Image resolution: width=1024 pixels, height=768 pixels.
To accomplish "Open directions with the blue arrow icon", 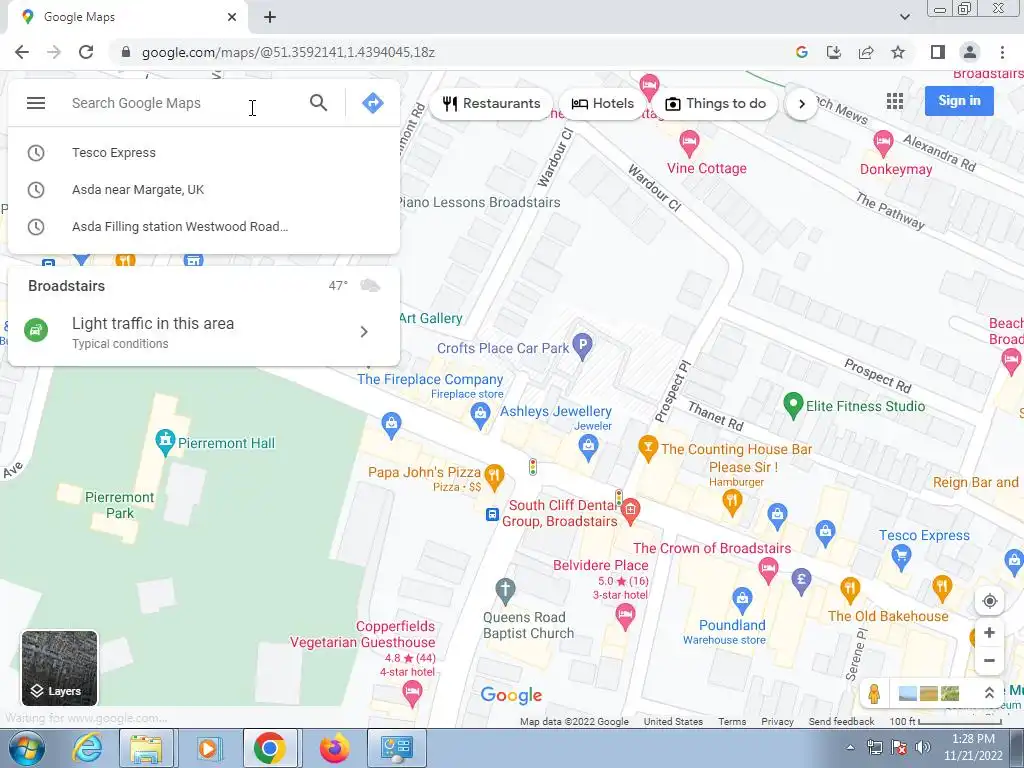I will (x=373, y=103).
